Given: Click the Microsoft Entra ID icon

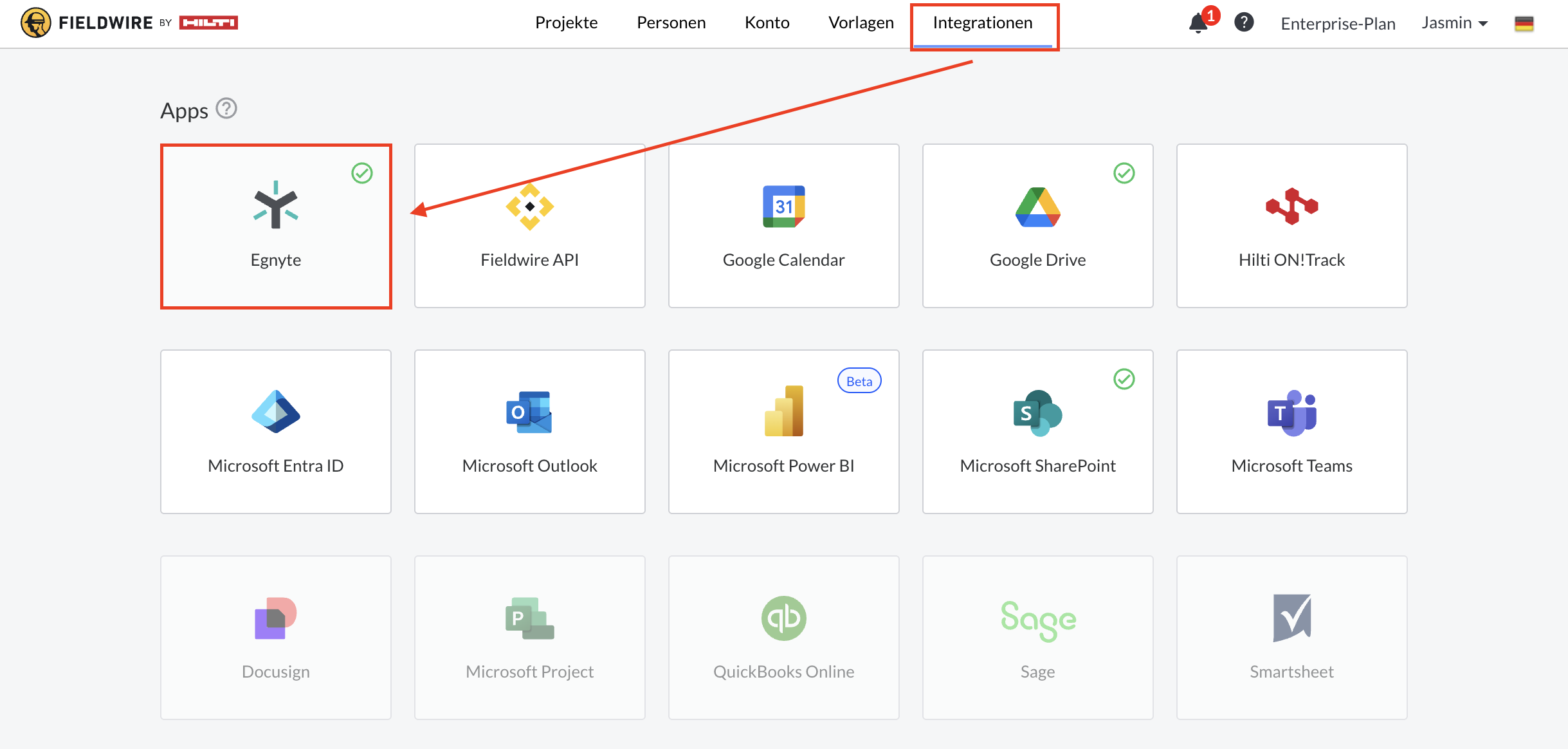Looking at the screenshot, I should [x=276, y=412].
